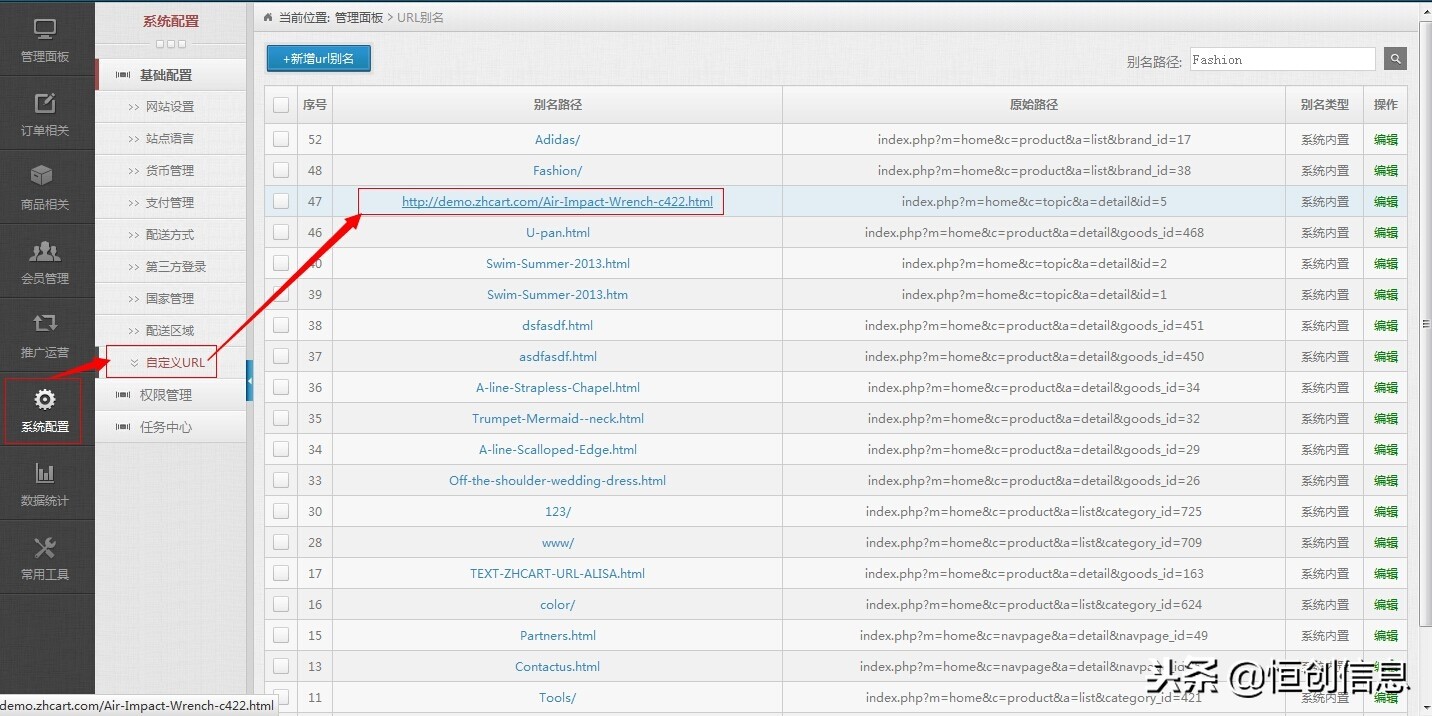This screenshot has height=716, width=1432.
Task: Click the +新增url别名 button
Action: (319, 59)
